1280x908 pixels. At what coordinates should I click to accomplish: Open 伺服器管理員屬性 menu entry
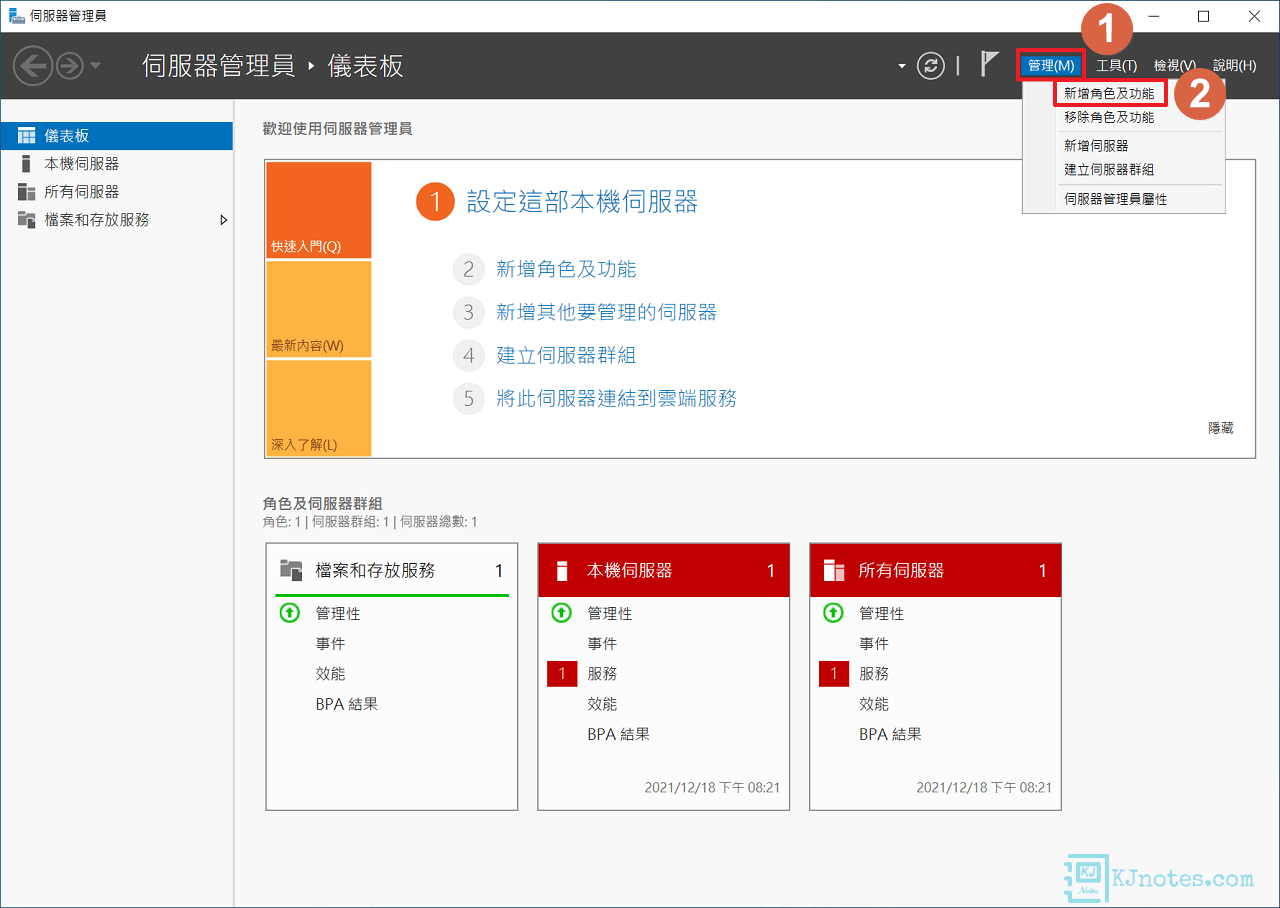click(1116, 199)
